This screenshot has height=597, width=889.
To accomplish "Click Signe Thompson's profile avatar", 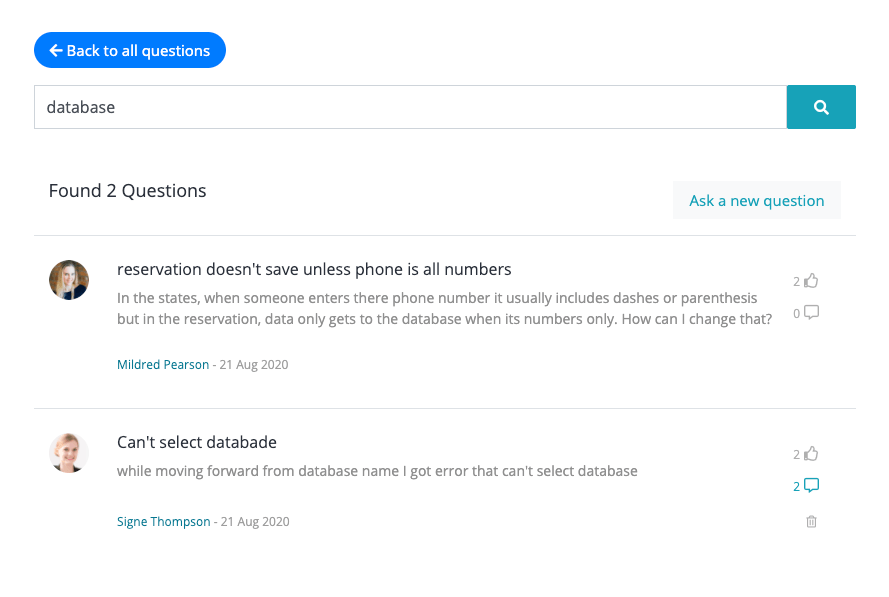I will point(69,453).
